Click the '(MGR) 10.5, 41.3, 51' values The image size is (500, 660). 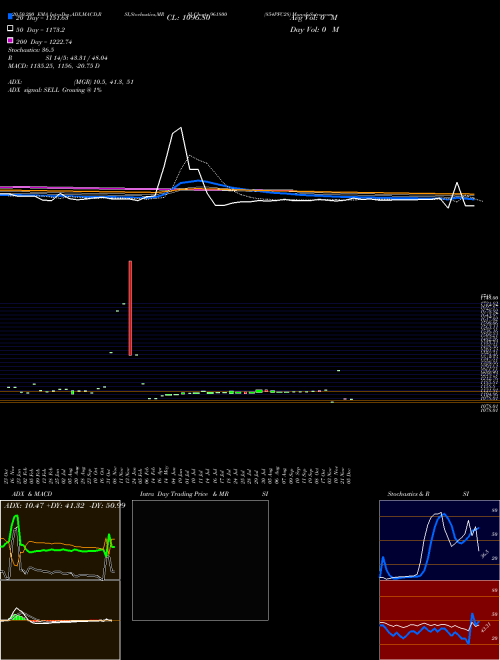[104, 82]
